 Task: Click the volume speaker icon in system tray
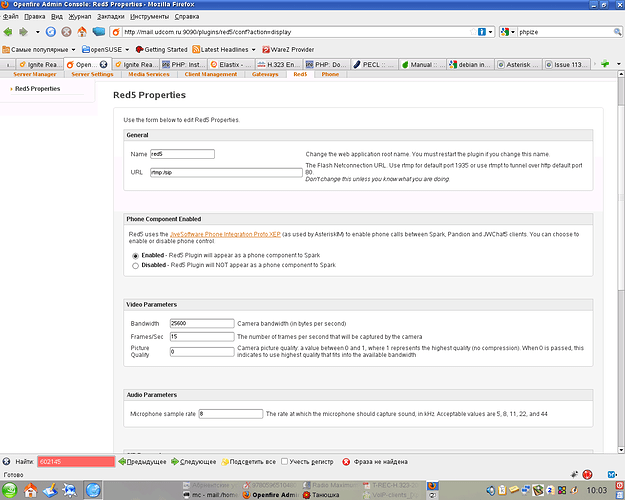click(491, 490)
